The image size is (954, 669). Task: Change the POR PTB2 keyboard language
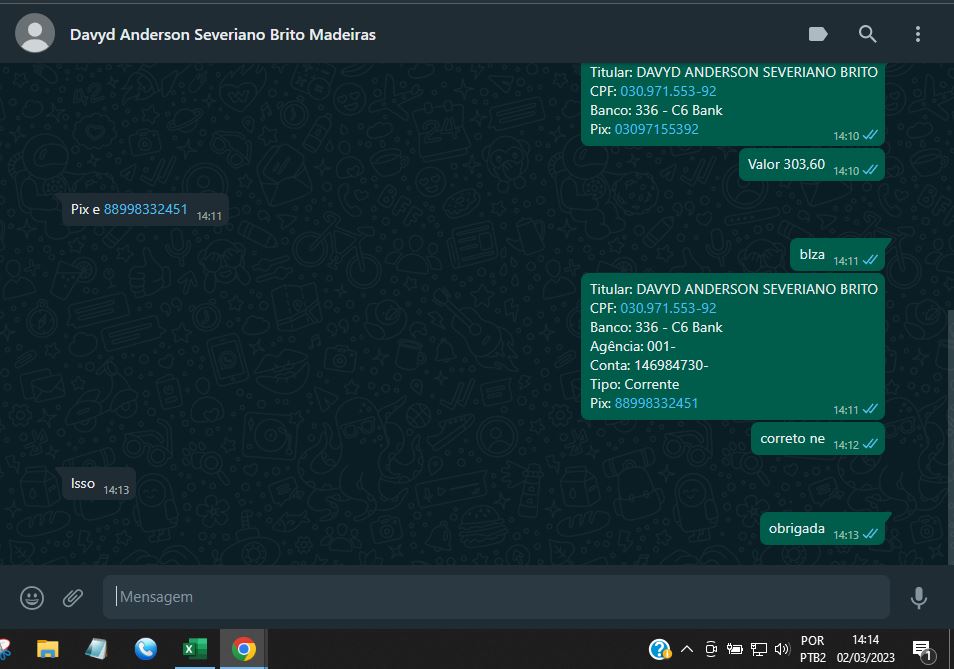click(x=813, y=649)
